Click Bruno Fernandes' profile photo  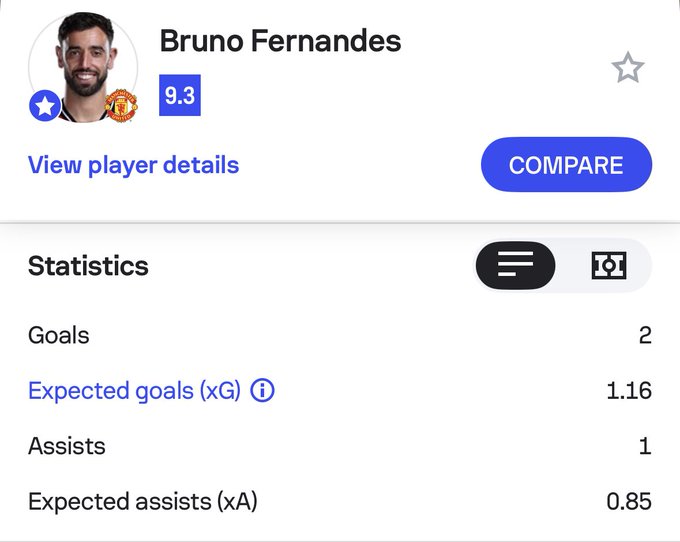pos(82,66)
